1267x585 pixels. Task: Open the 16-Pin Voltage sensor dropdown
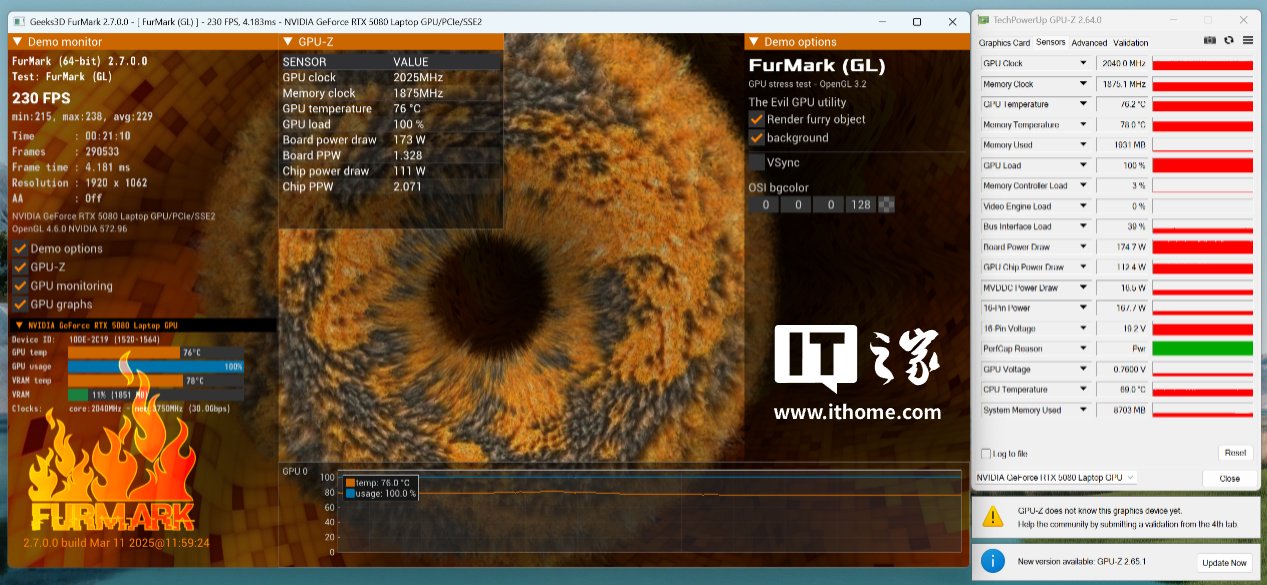click(x=1082, y=328)
